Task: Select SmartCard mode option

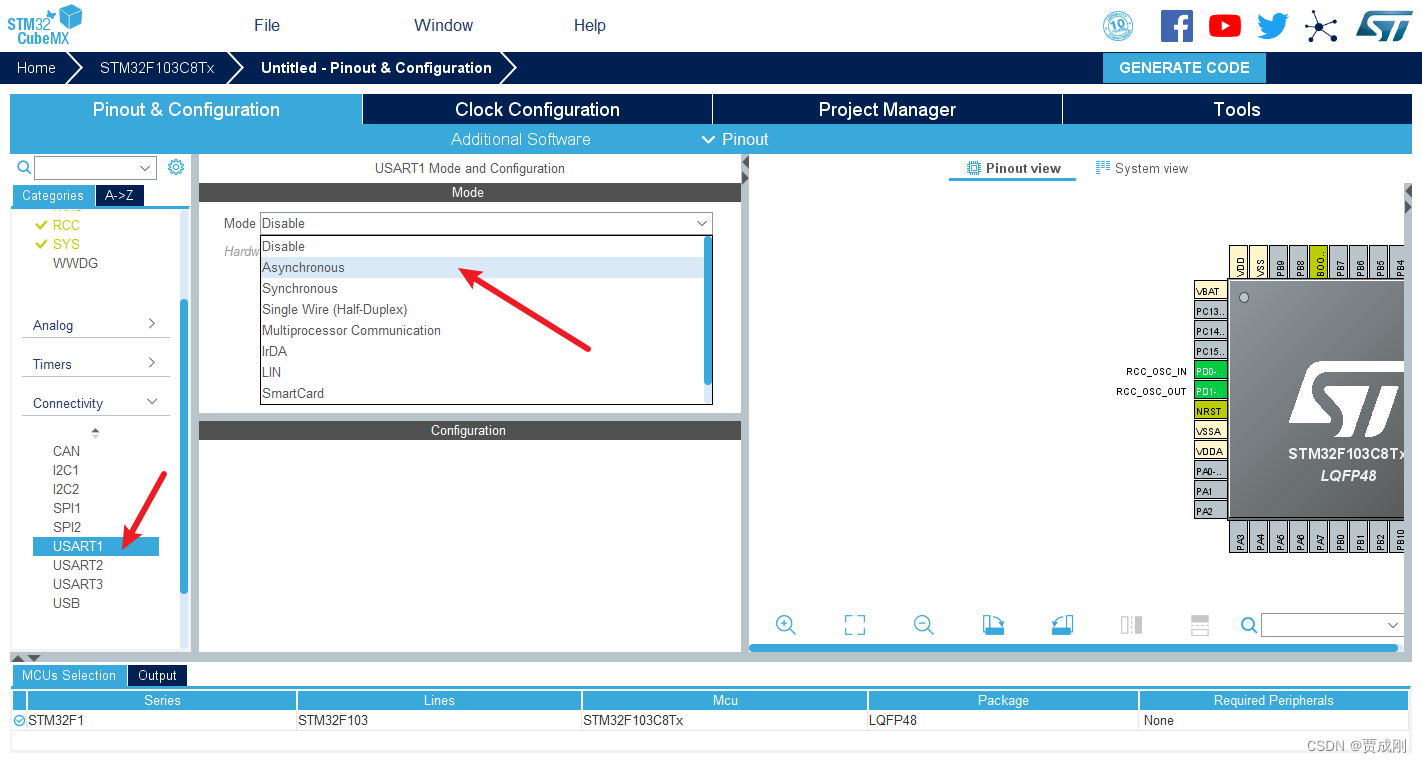Action: pyautogui.click(x=482, y=393)
